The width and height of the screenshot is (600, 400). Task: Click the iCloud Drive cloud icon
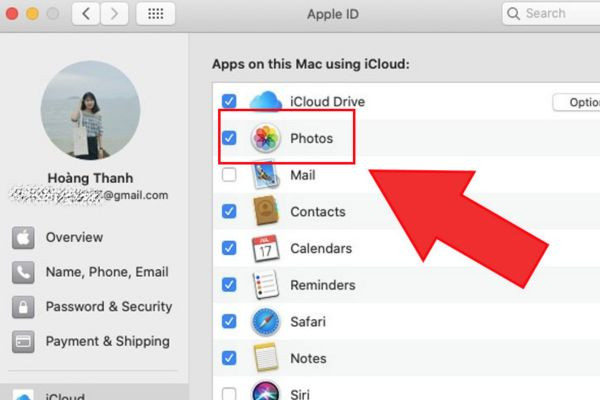(x=266, y=101)
